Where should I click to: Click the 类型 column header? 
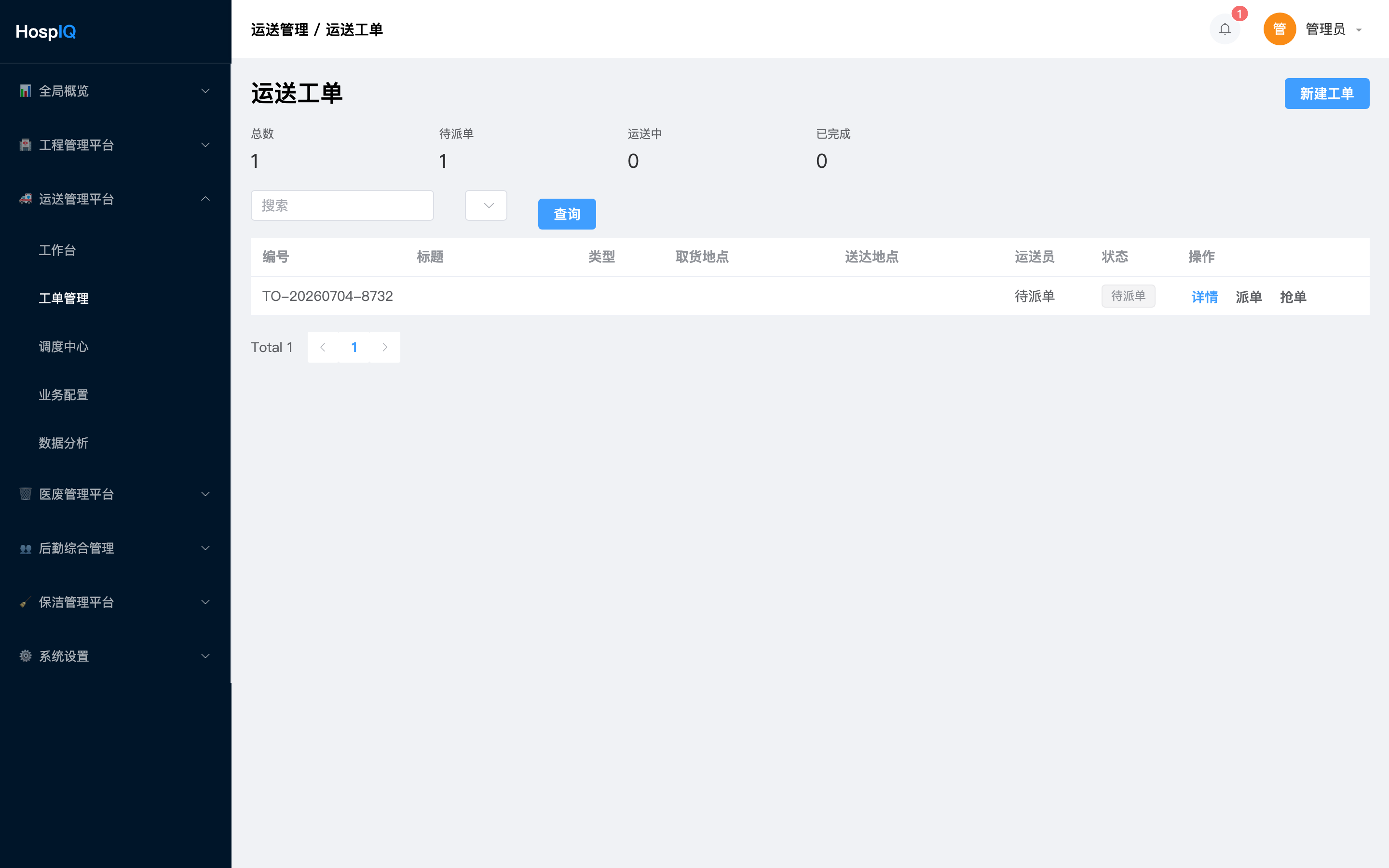click(x=601, y=257)
